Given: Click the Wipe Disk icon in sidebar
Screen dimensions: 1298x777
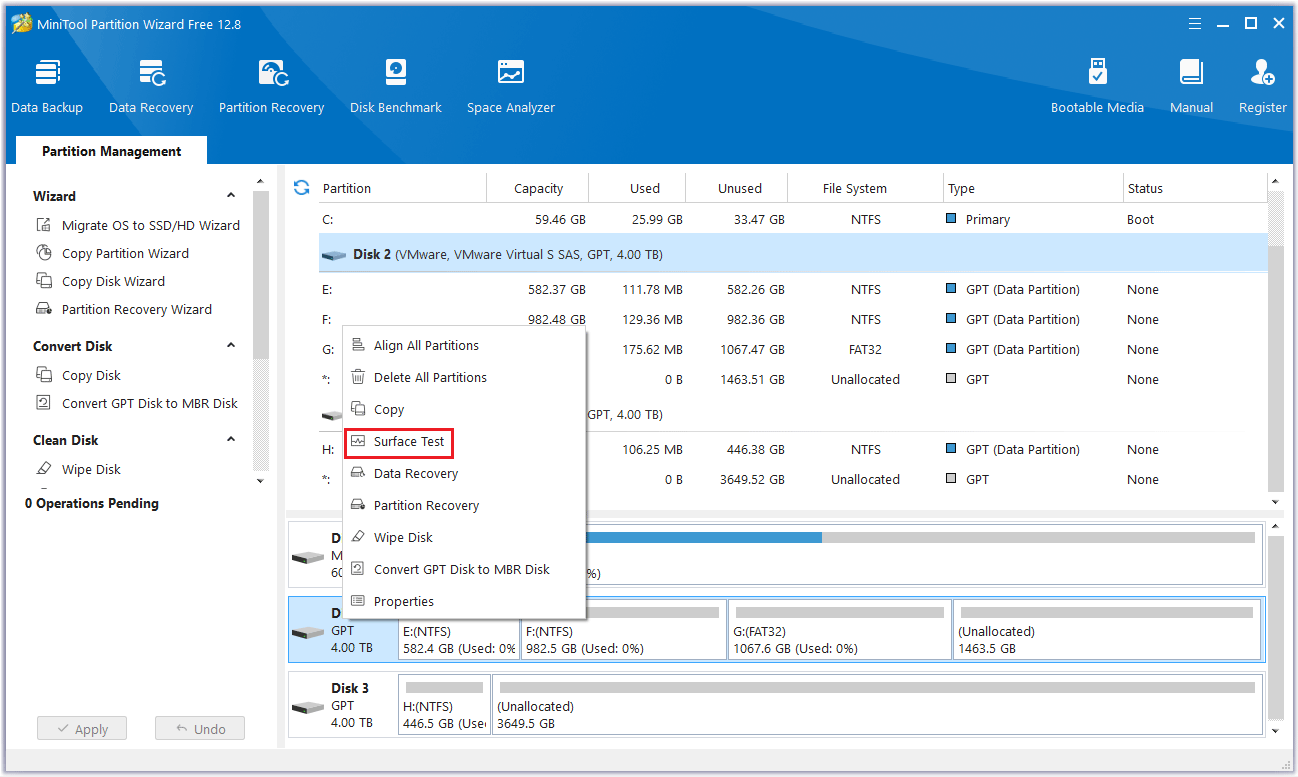Looking at the screenshot, I should (44, 469).
